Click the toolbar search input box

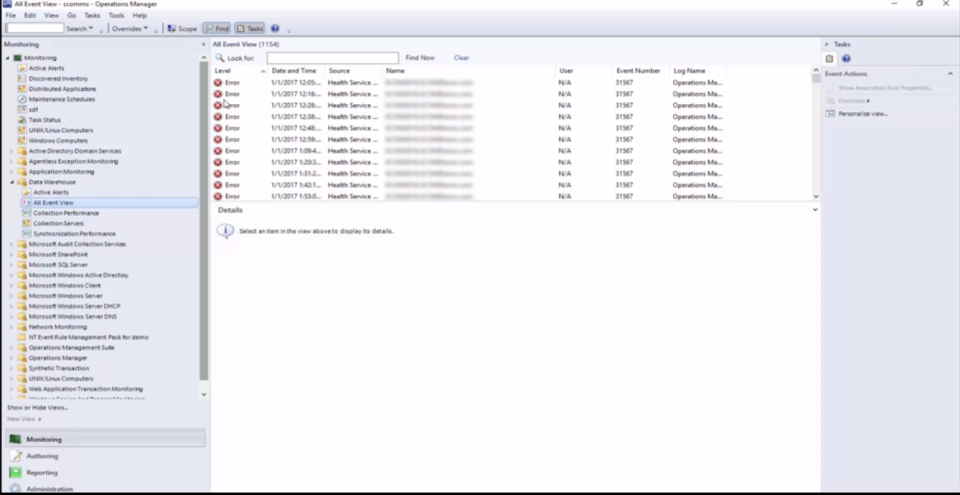tap(35, 28)
